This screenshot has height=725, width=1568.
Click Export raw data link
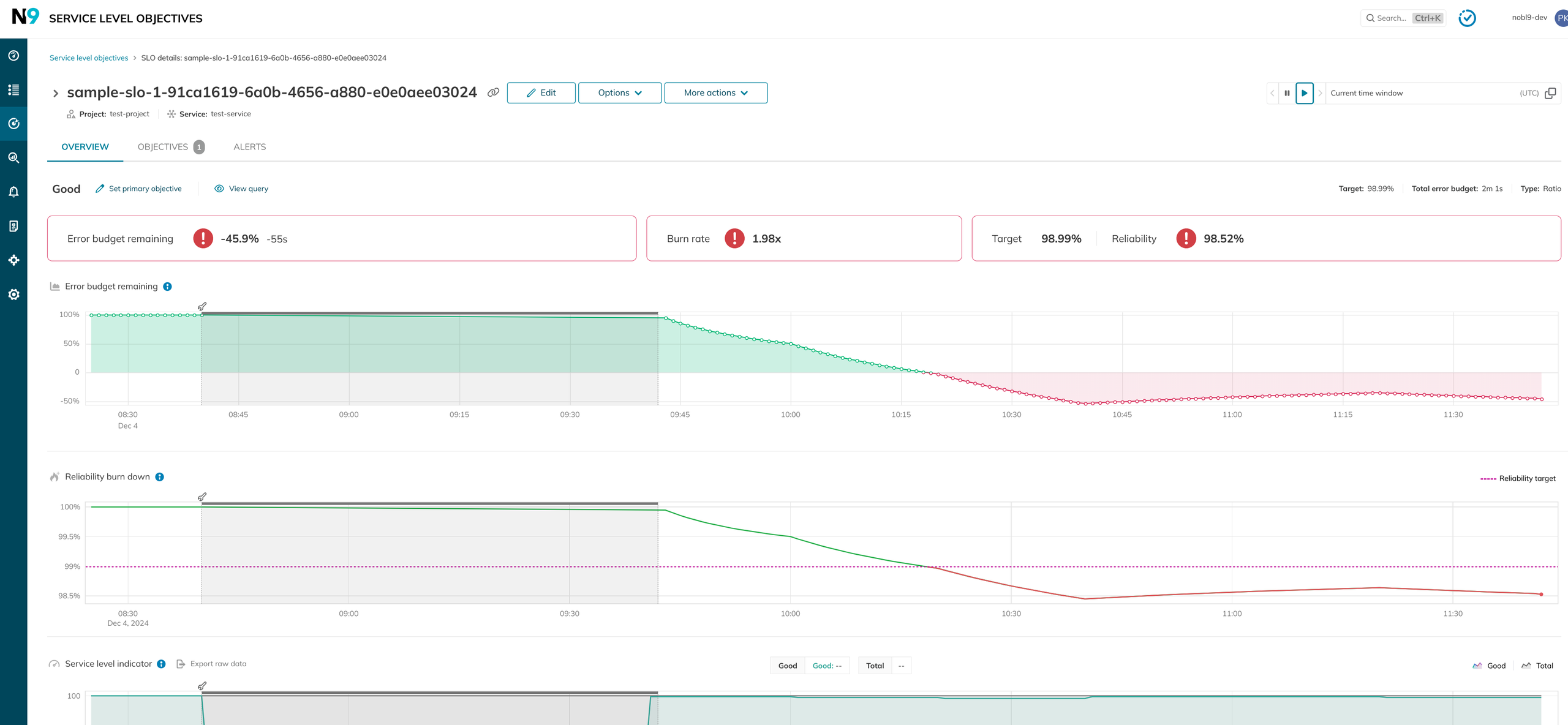coord(211,664)
